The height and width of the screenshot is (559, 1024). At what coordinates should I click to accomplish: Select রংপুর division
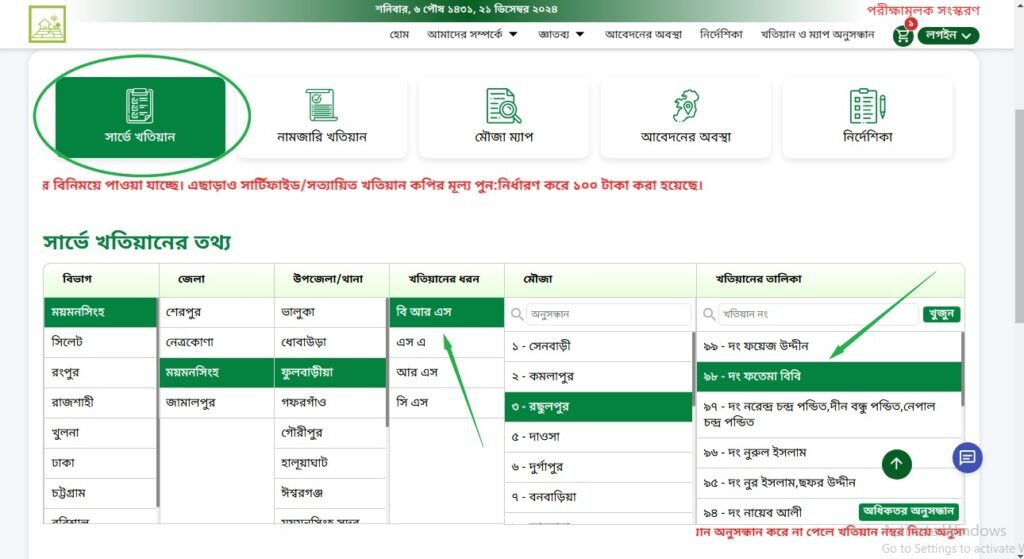tap(100, 372)
